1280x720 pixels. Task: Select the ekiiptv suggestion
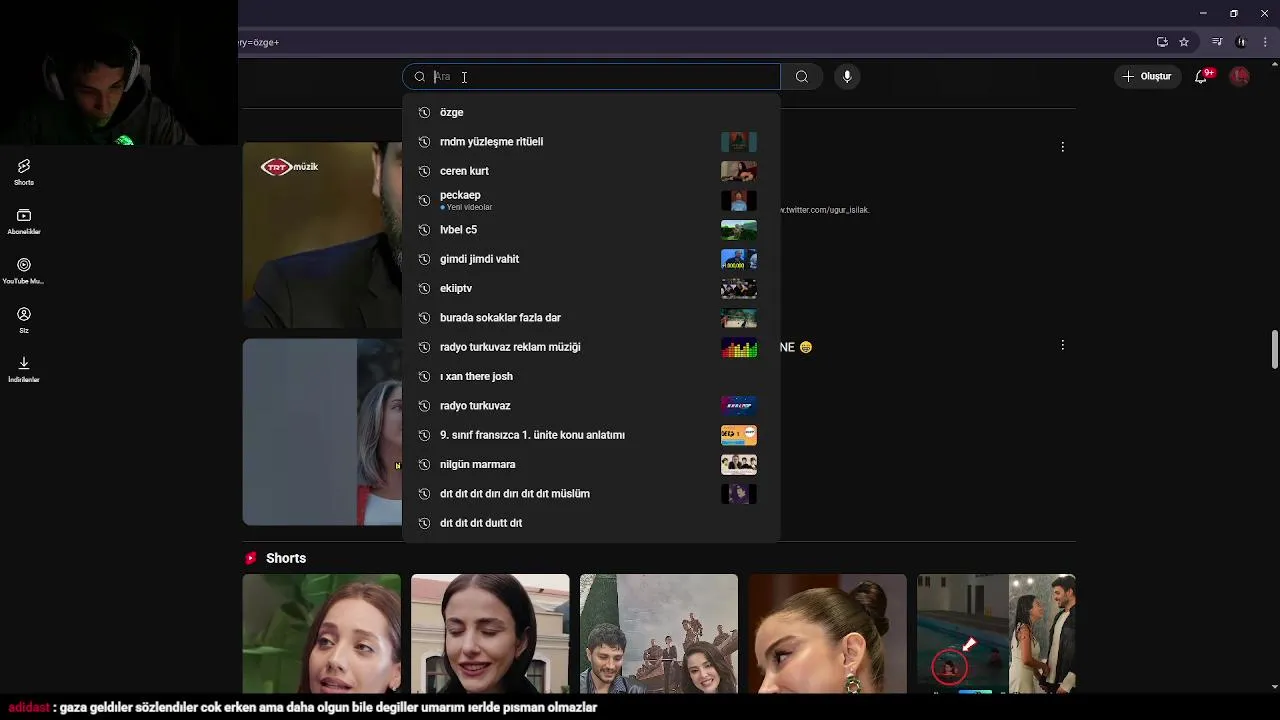point(591,288)
